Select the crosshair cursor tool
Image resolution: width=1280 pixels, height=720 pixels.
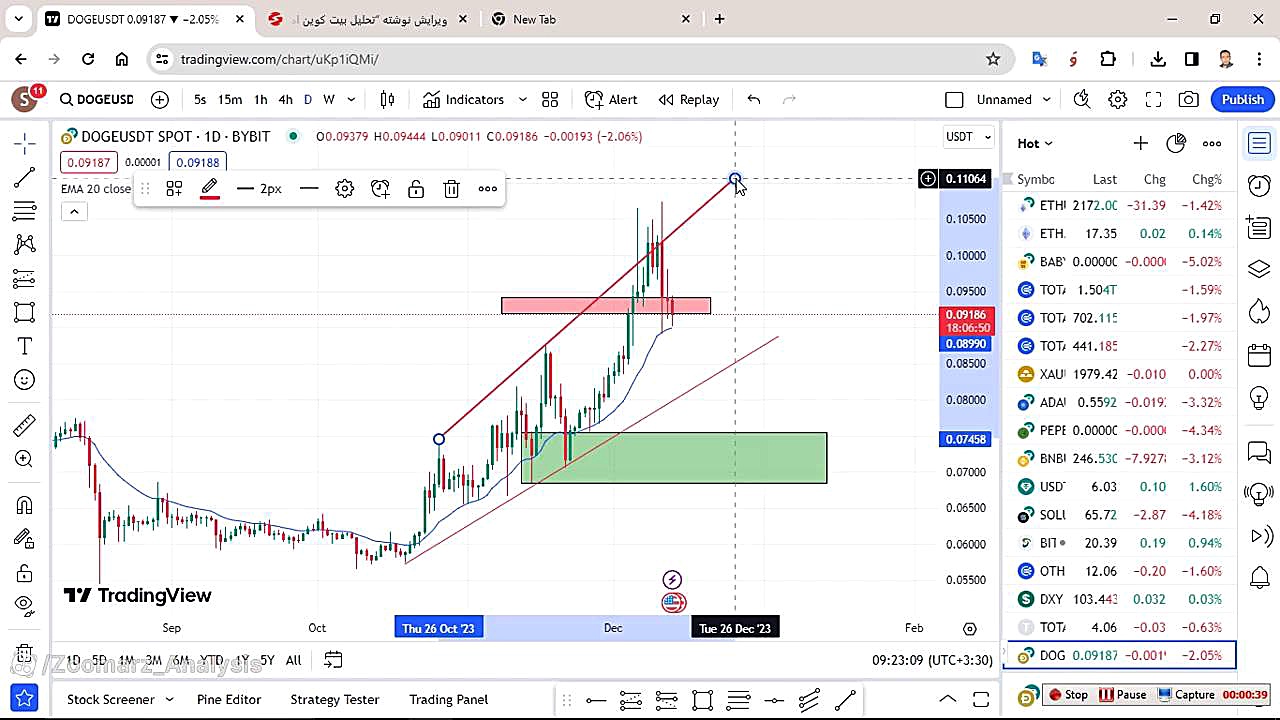25,144
